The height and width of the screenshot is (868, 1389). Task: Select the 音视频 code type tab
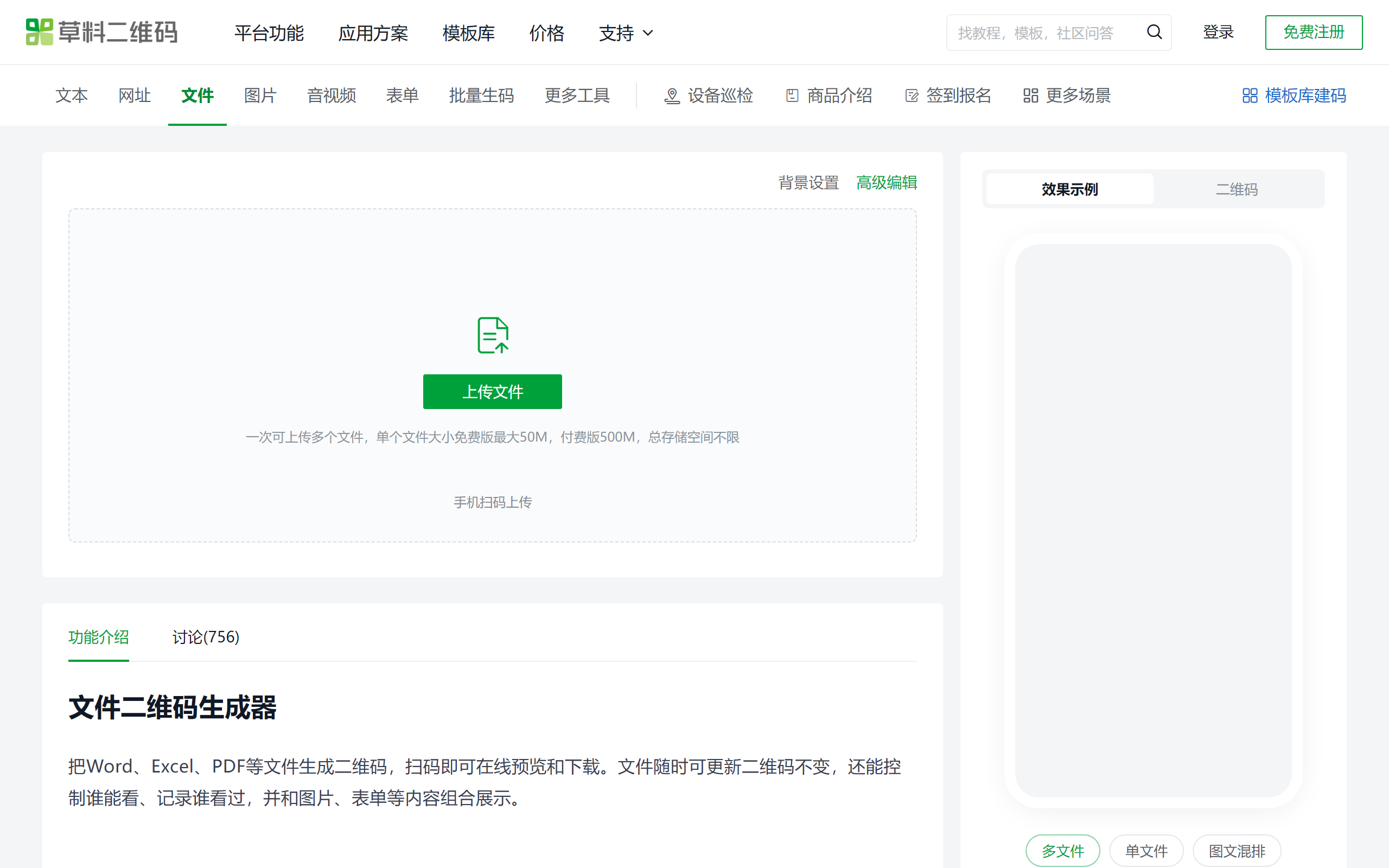click(x=331, y=95)
